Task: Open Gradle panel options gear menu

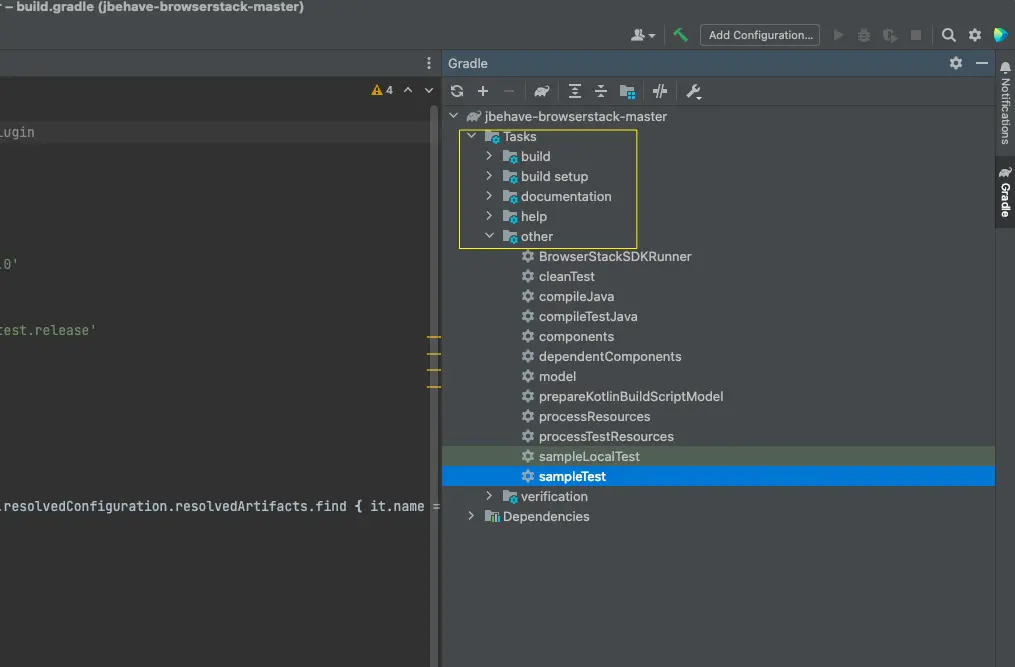Action: (956, 63)
